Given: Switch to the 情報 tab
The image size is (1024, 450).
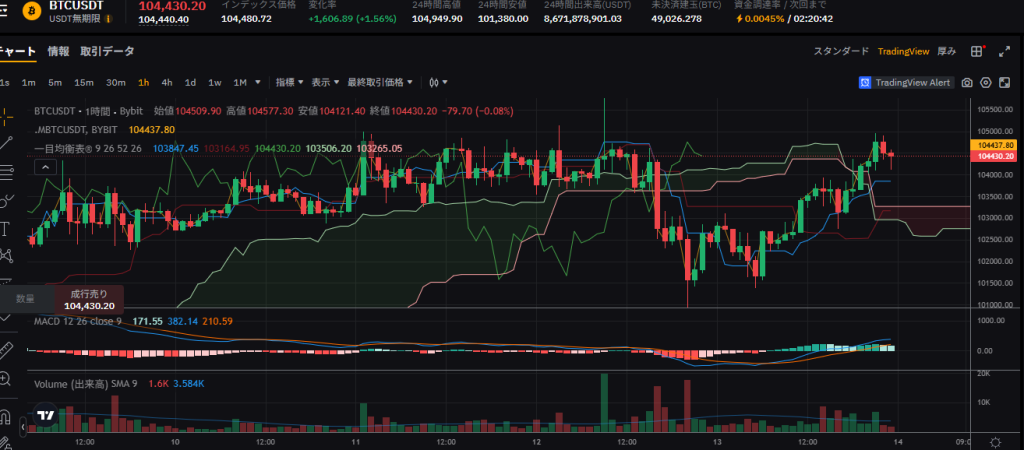Looking at the screenshot, I should coord(59,51).
